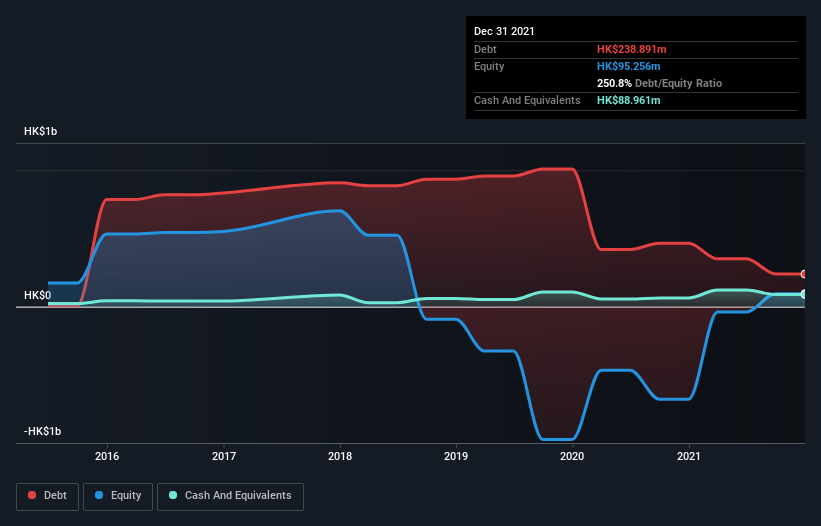Toggle the Cash And Equivalents legend button
The height and width of the screenshot is (526, 821).
point(230,496)
